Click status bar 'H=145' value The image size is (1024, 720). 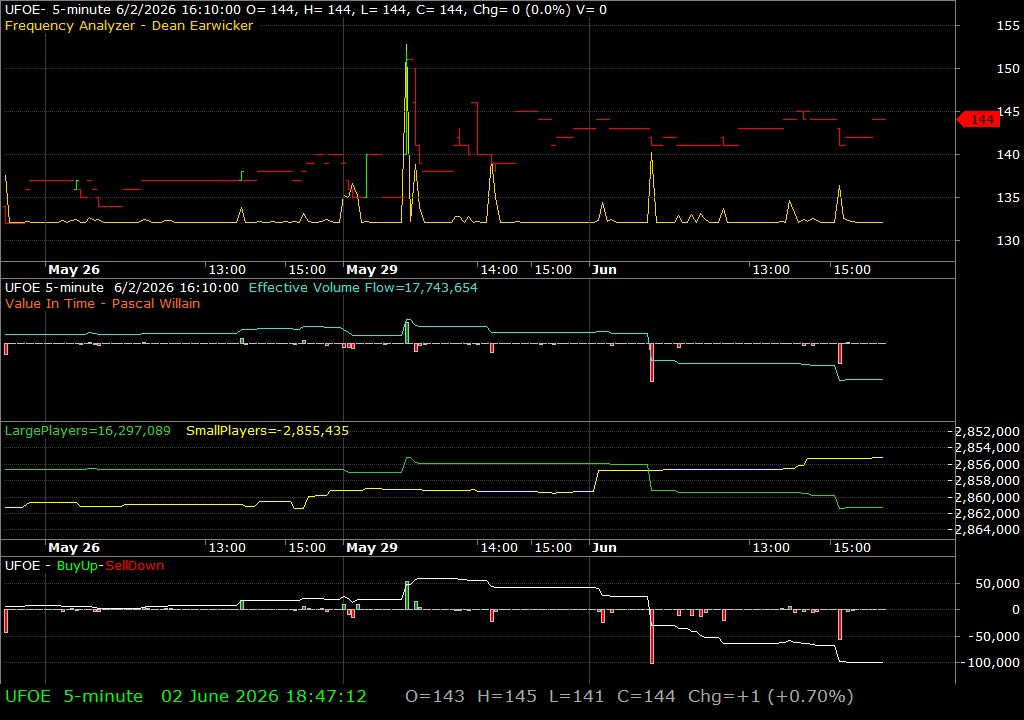[507, 696]
